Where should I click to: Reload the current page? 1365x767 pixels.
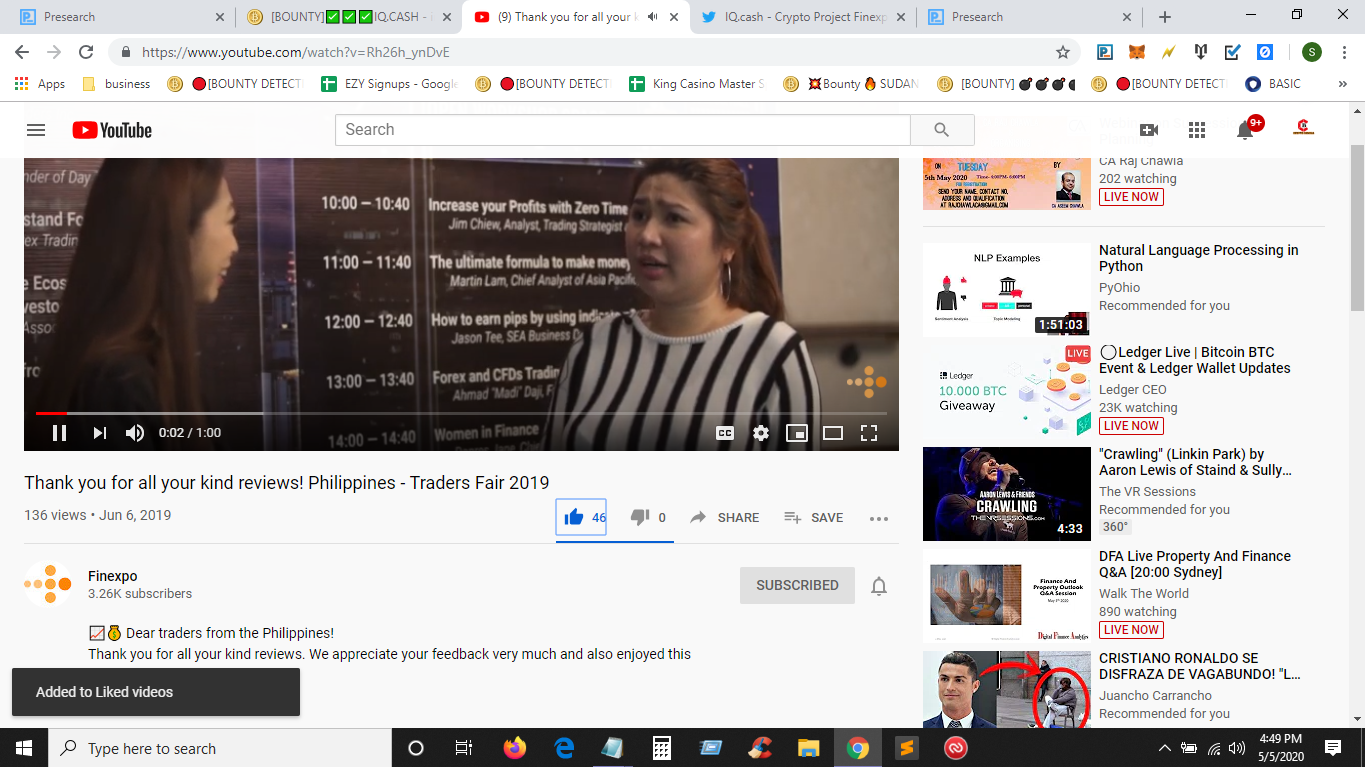coord(86,52)
